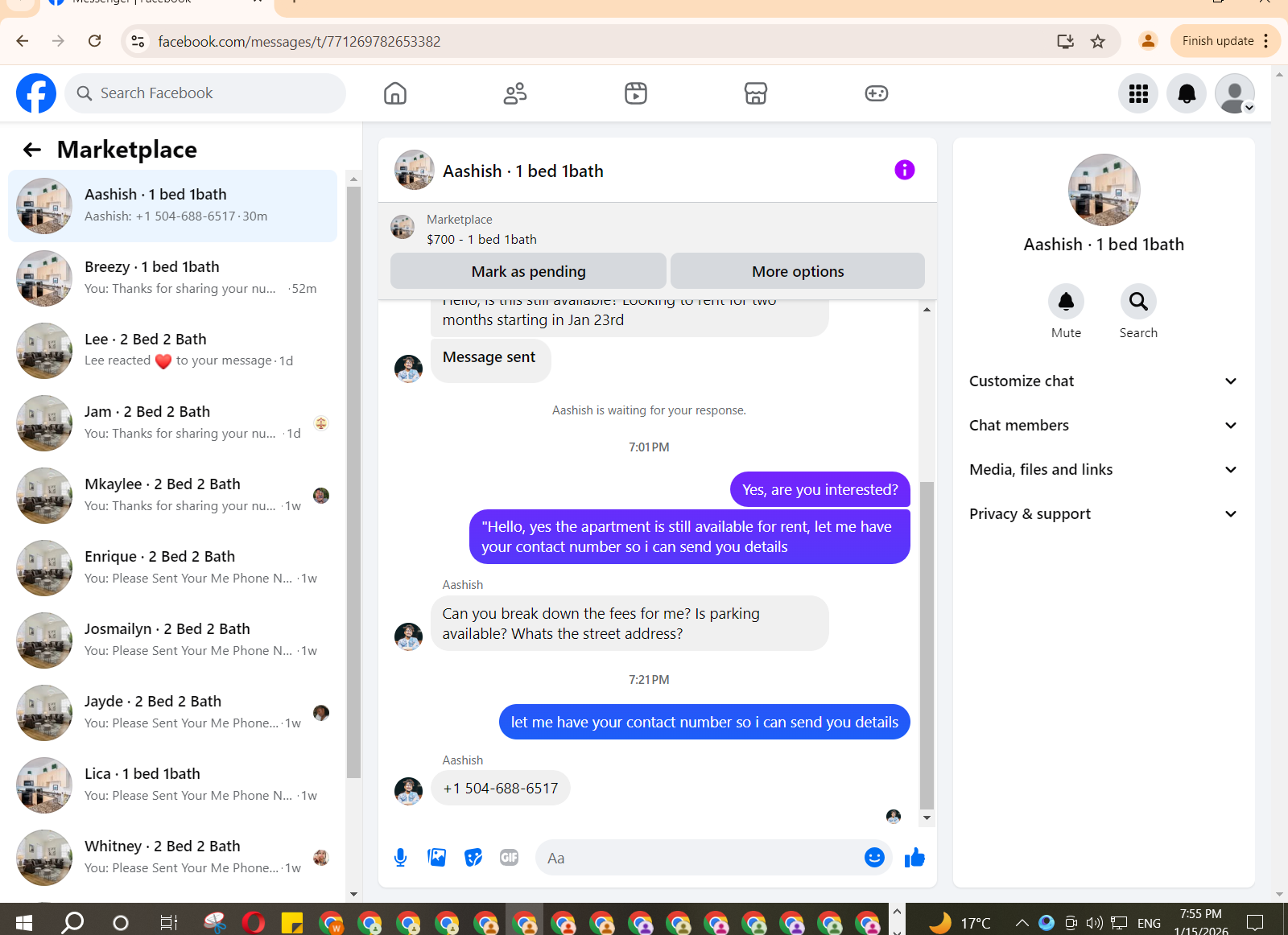Open the emoji picker smiley
This screenshot has width=1288, height=935.
pos(874,858)
